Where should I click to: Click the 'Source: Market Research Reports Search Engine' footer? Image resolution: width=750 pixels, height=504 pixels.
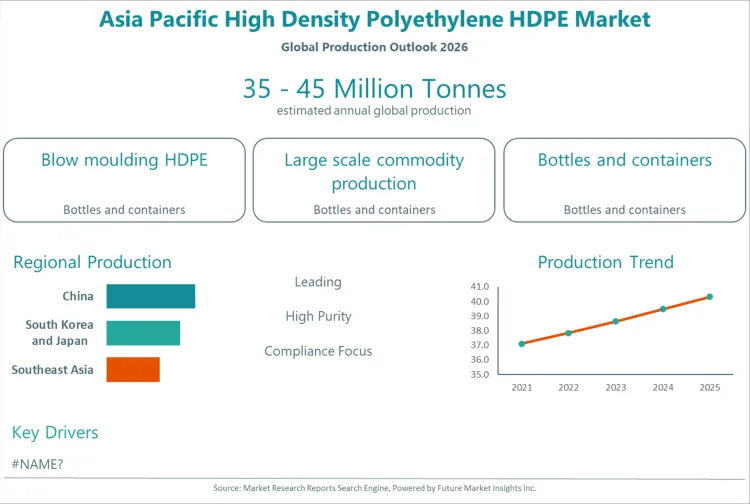click(375, 488)
